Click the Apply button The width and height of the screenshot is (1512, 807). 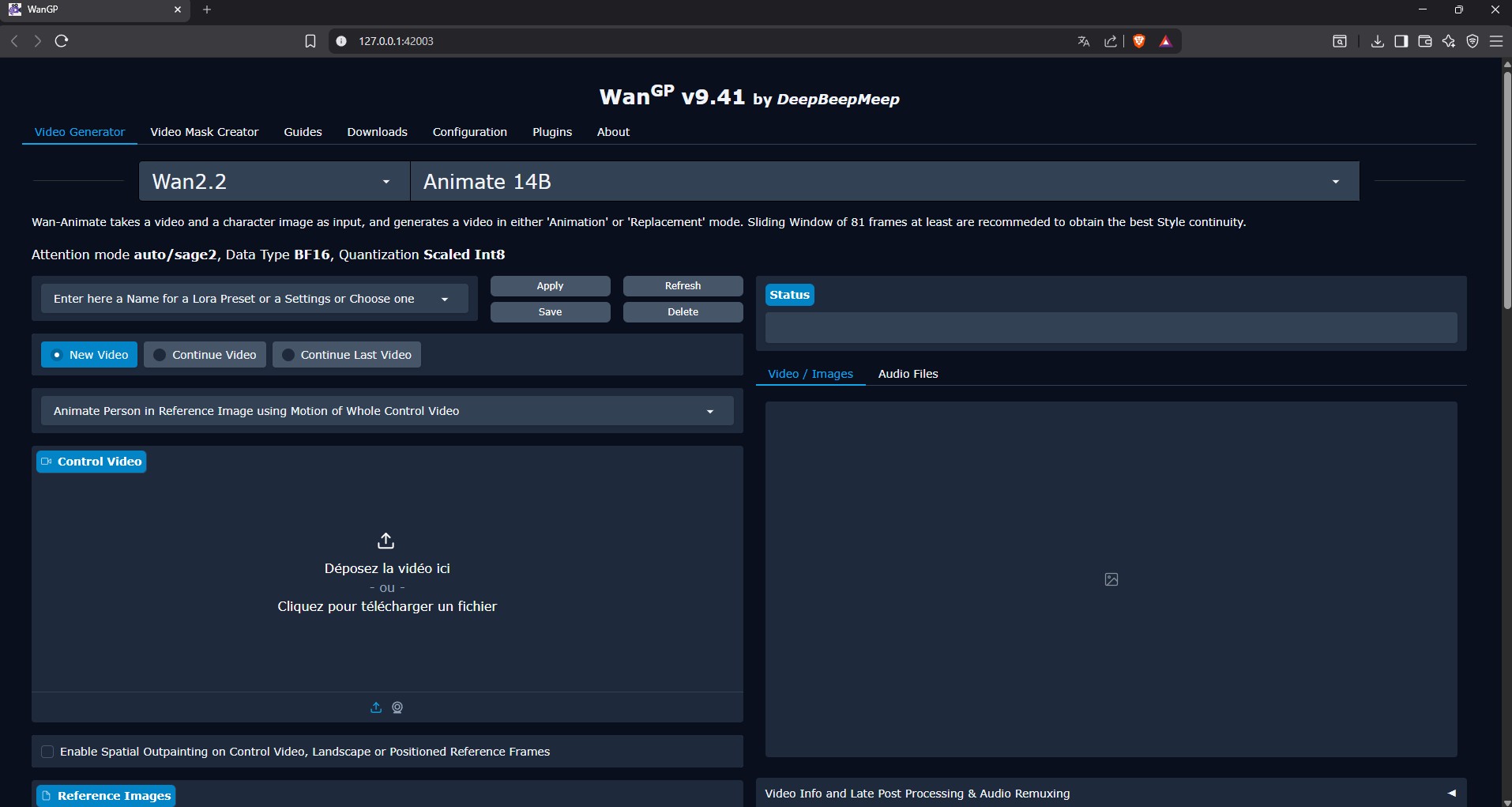point(550,286)
